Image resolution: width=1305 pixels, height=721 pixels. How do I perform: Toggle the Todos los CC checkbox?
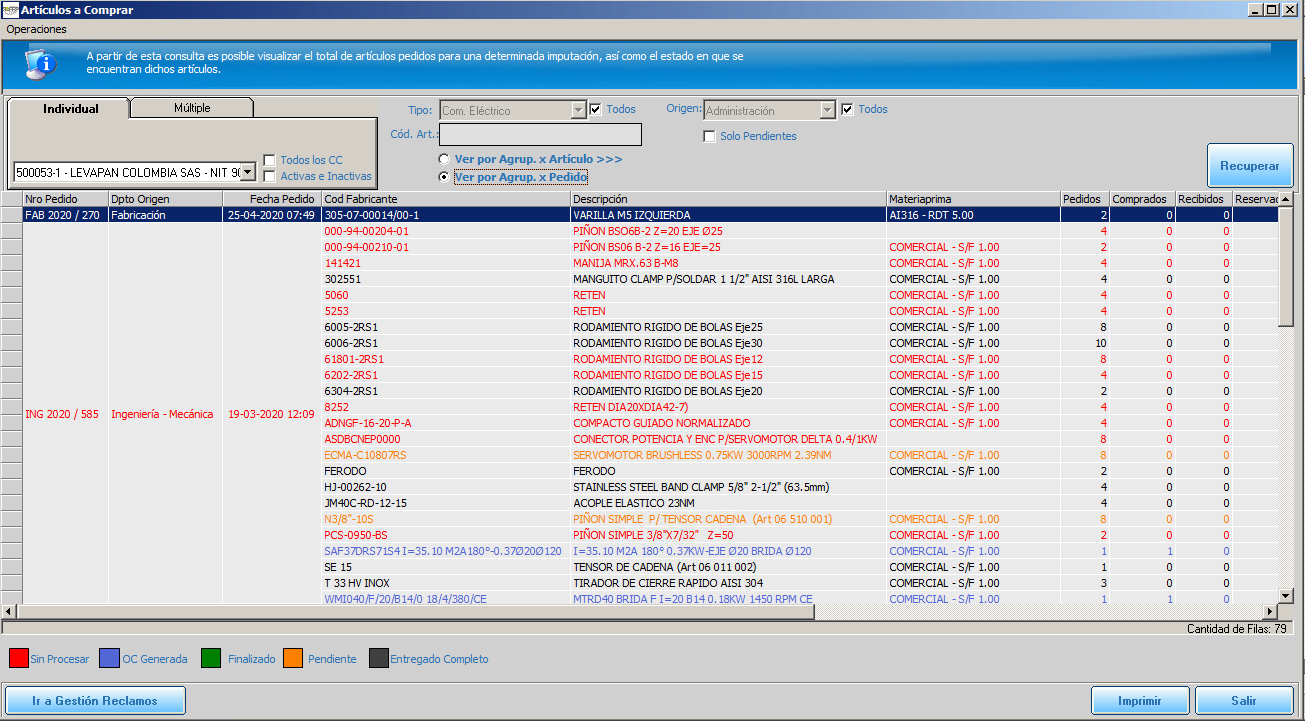point(270,160)
